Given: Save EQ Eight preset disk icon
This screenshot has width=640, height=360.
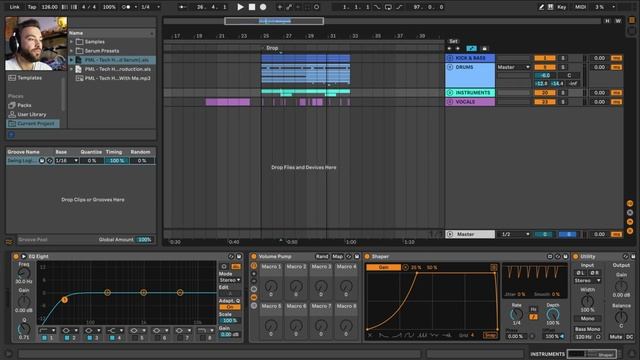Looking at the screenshot, I should 239,256.
